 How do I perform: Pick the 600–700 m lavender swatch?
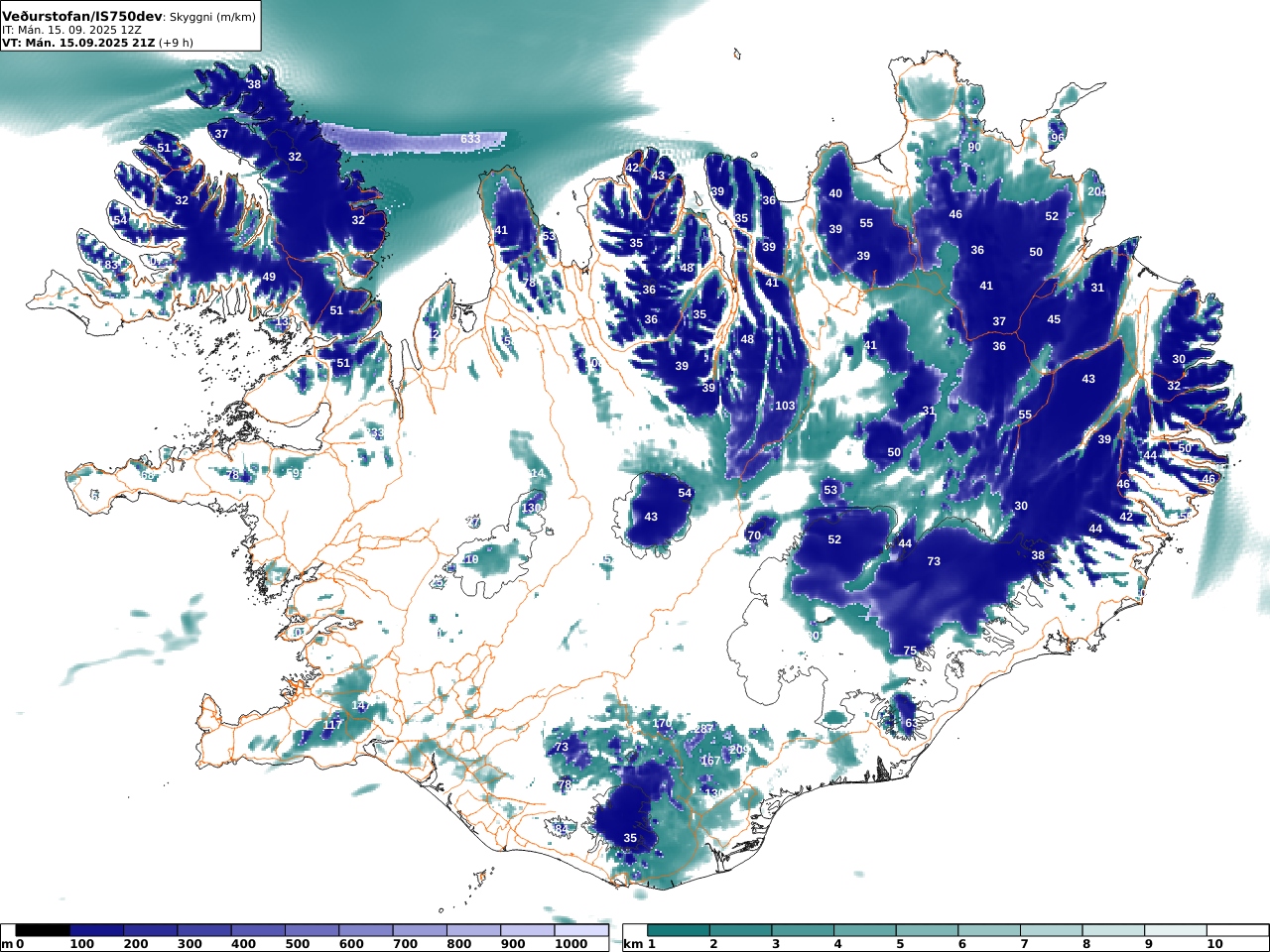click(x=365, y=930)
